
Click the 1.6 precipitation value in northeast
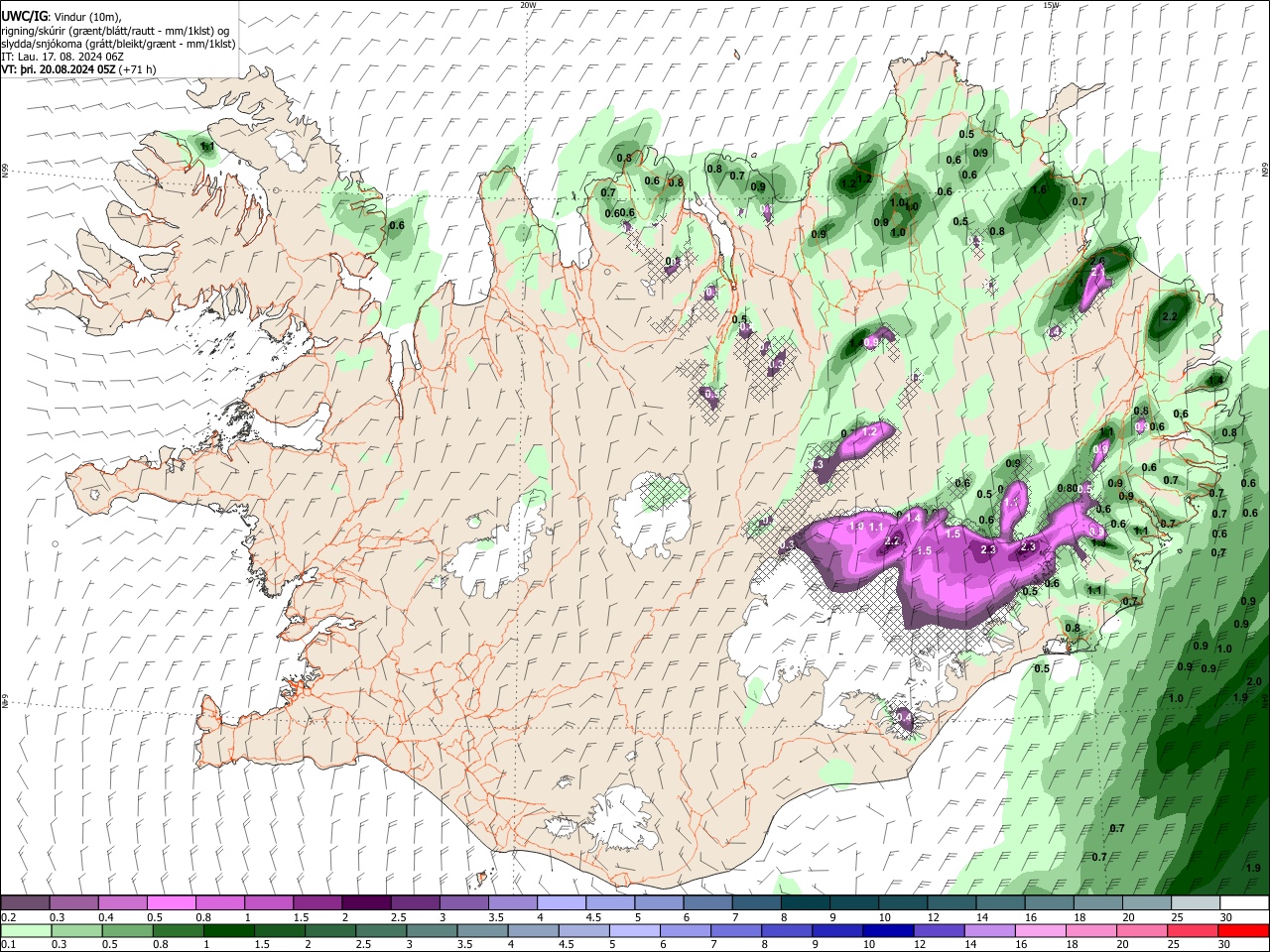click(x=1040, y=189)
